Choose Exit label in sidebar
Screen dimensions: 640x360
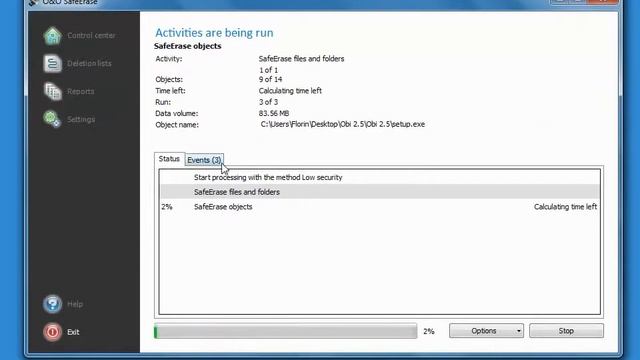pos(73,332)
